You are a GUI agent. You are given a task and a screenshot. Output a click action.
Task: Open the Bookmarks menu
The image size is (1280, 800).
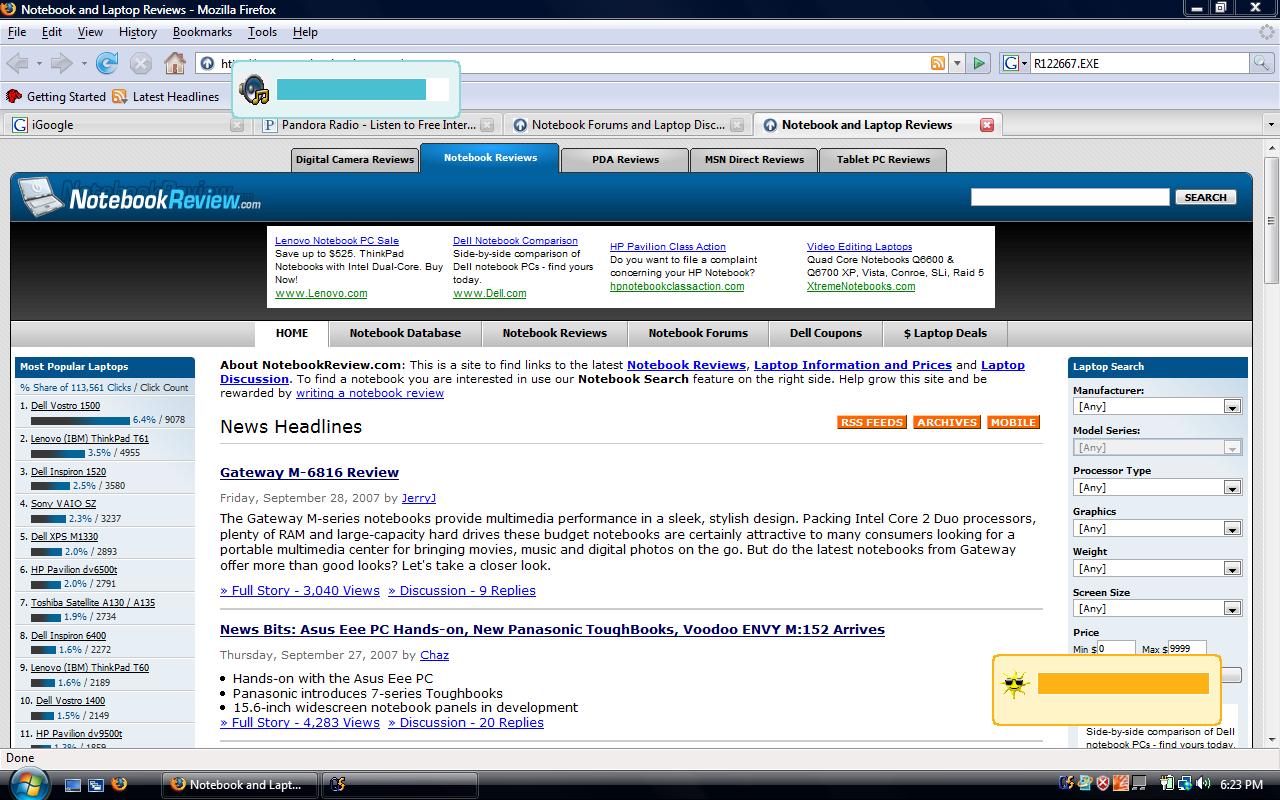coord(202,32)
